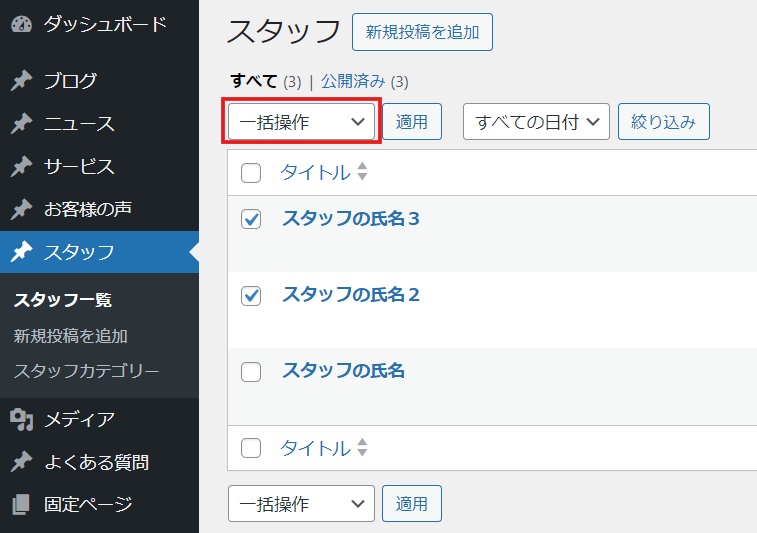
Task: Click the 新規投稿を追加 button beside the heading
Action: tap(422, 32)
